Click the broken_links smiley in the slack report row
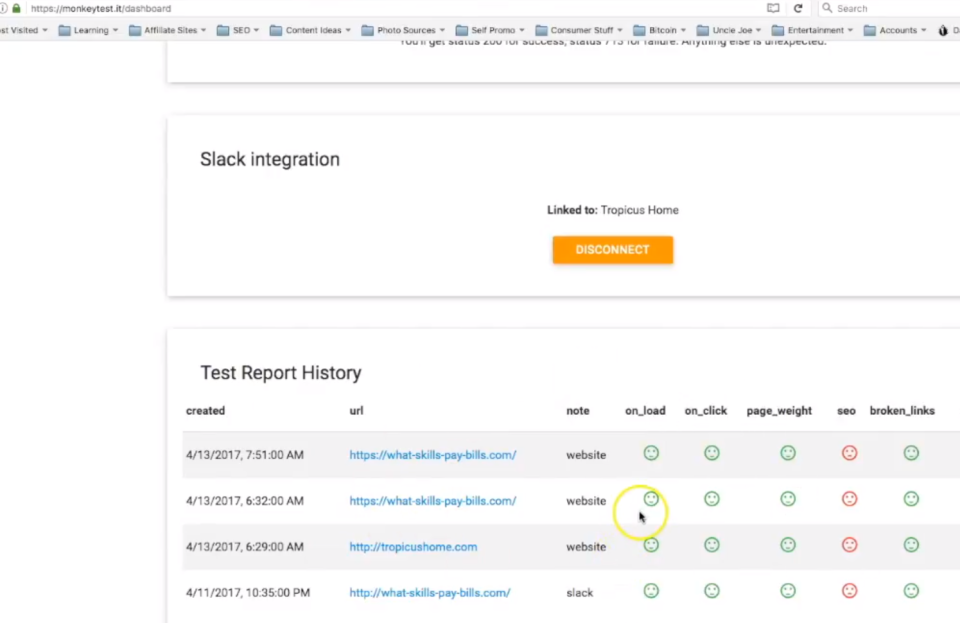 pyautogui.click(x=911, y=591)
